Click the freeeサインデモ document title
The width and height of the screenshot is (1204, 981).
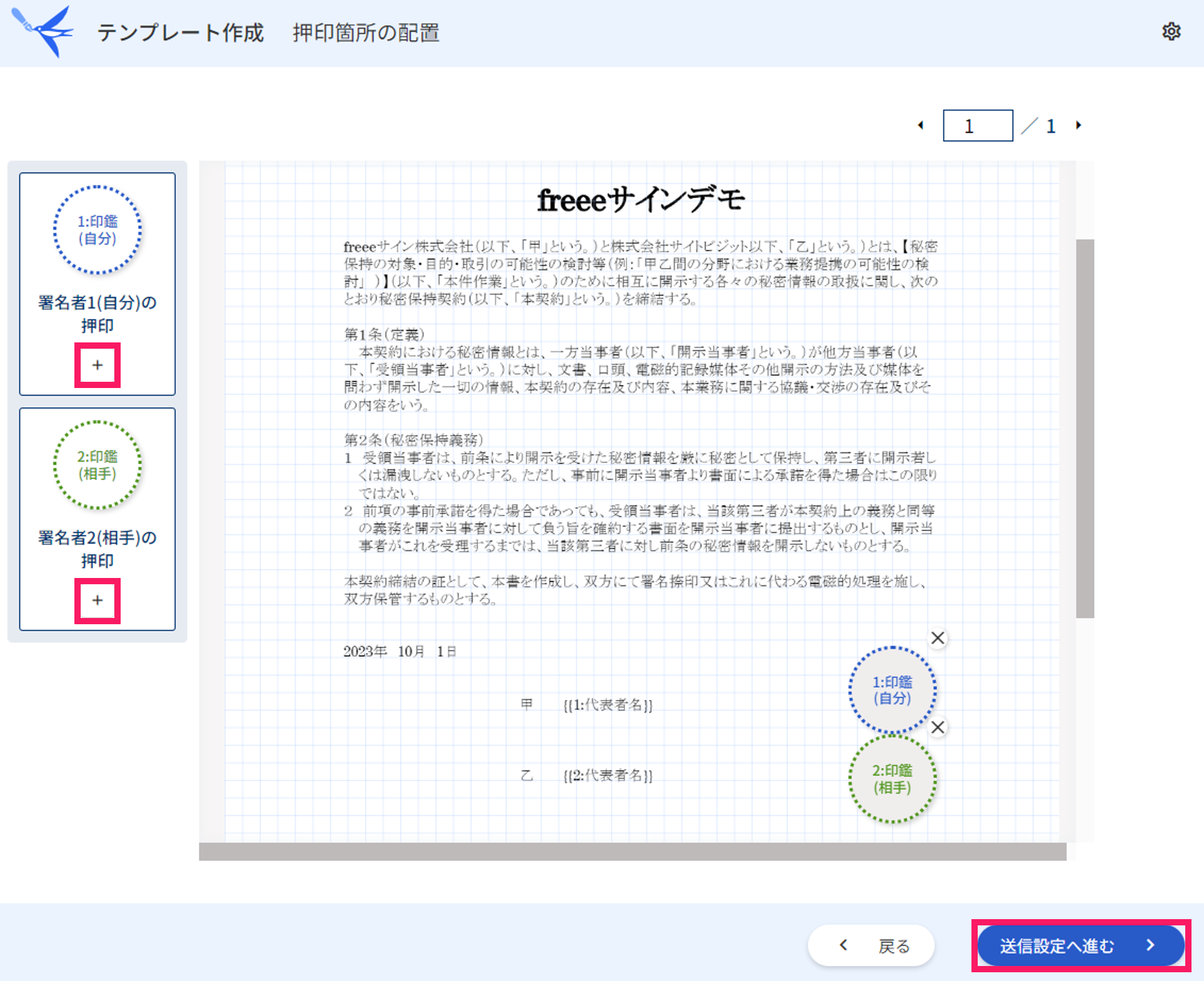[x=641, y=200]
